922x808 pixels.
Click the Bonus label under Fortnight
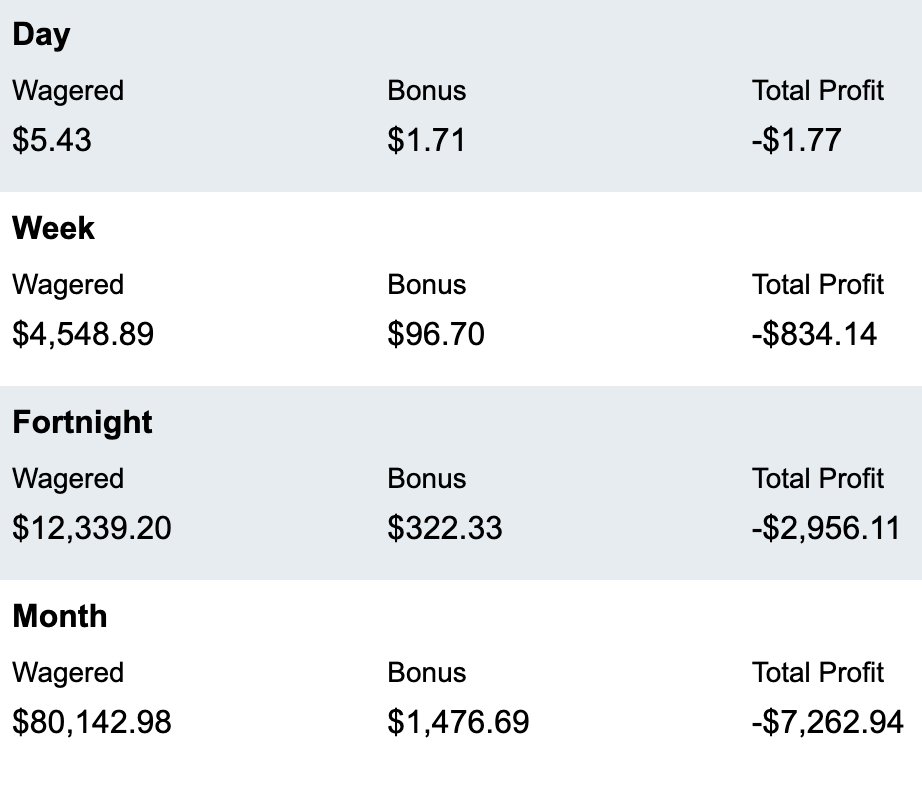[x=427, y=479]
